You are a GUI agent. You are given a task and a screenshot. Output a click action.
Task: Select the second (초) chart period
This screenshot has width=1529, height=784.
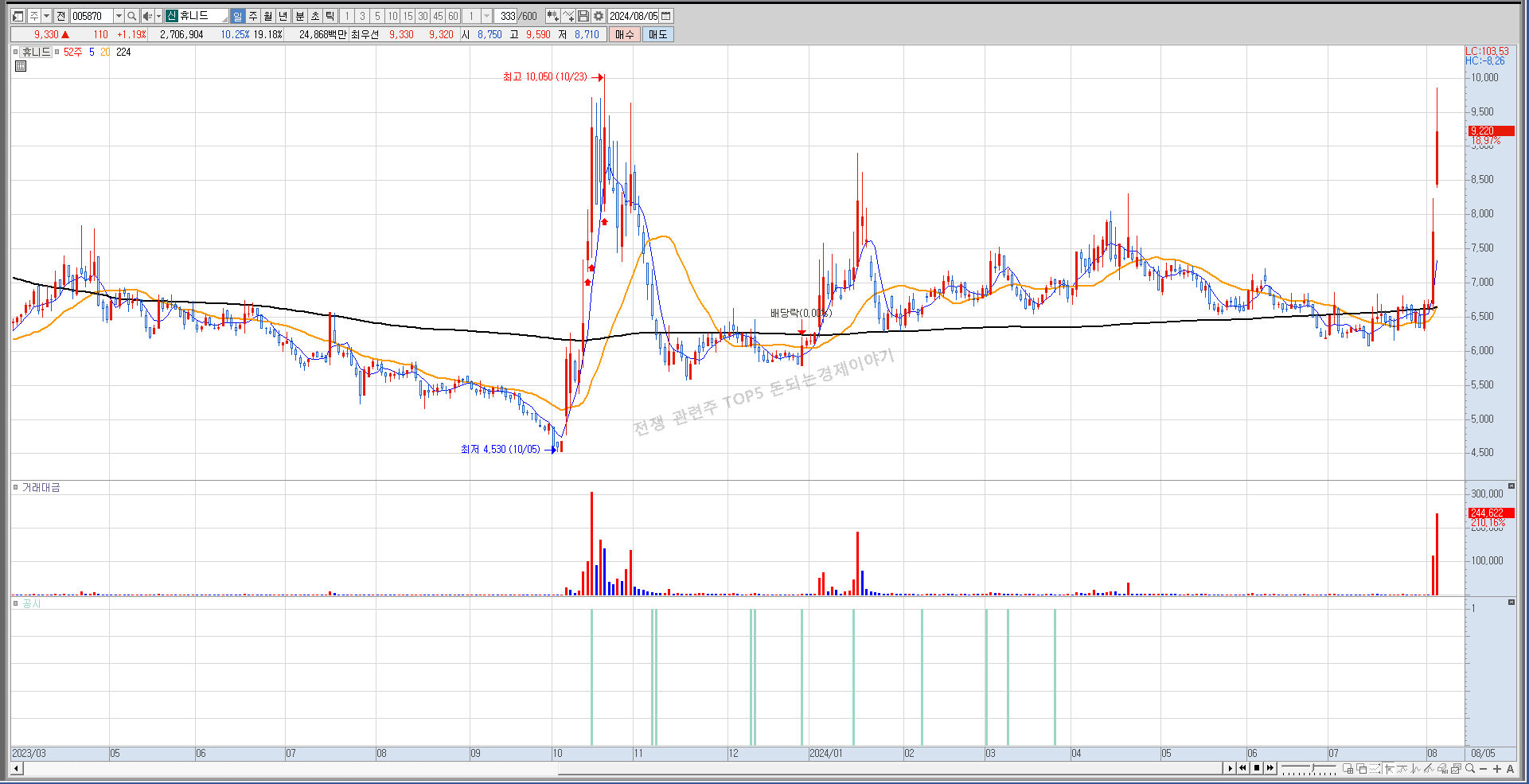click(315, 16)
